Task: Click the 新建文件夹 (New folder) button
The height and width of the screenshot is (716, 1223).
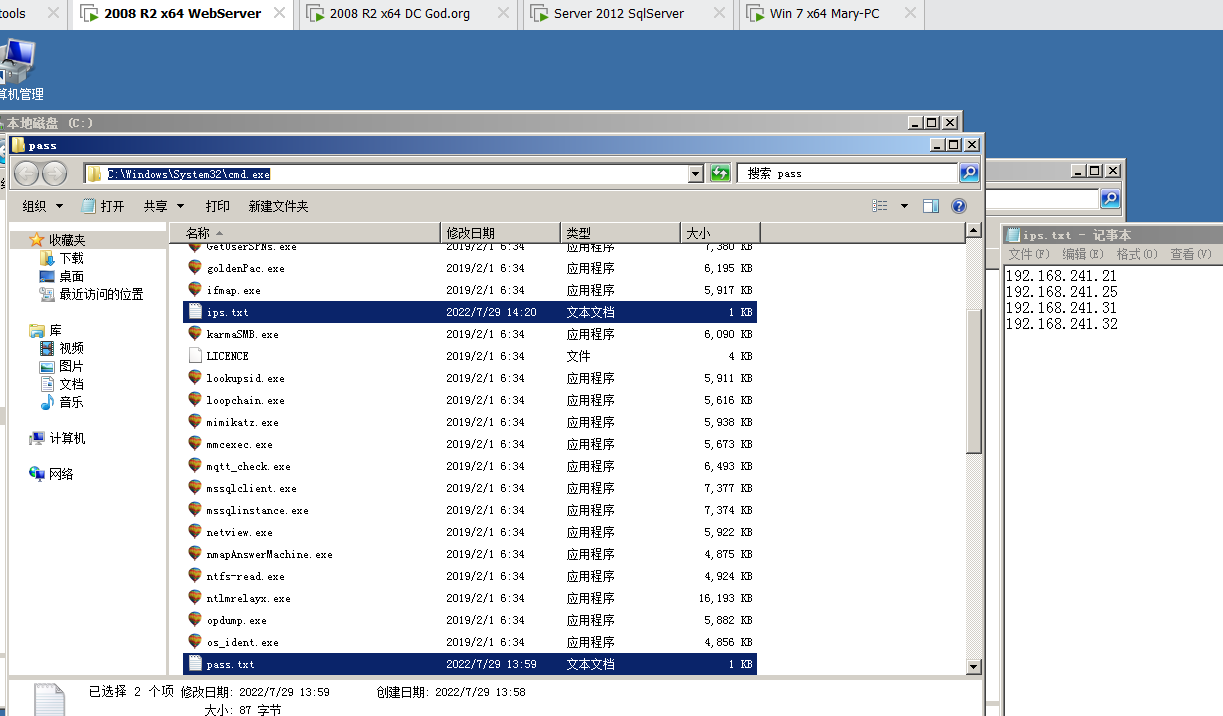Action: (x=278, y=206)
